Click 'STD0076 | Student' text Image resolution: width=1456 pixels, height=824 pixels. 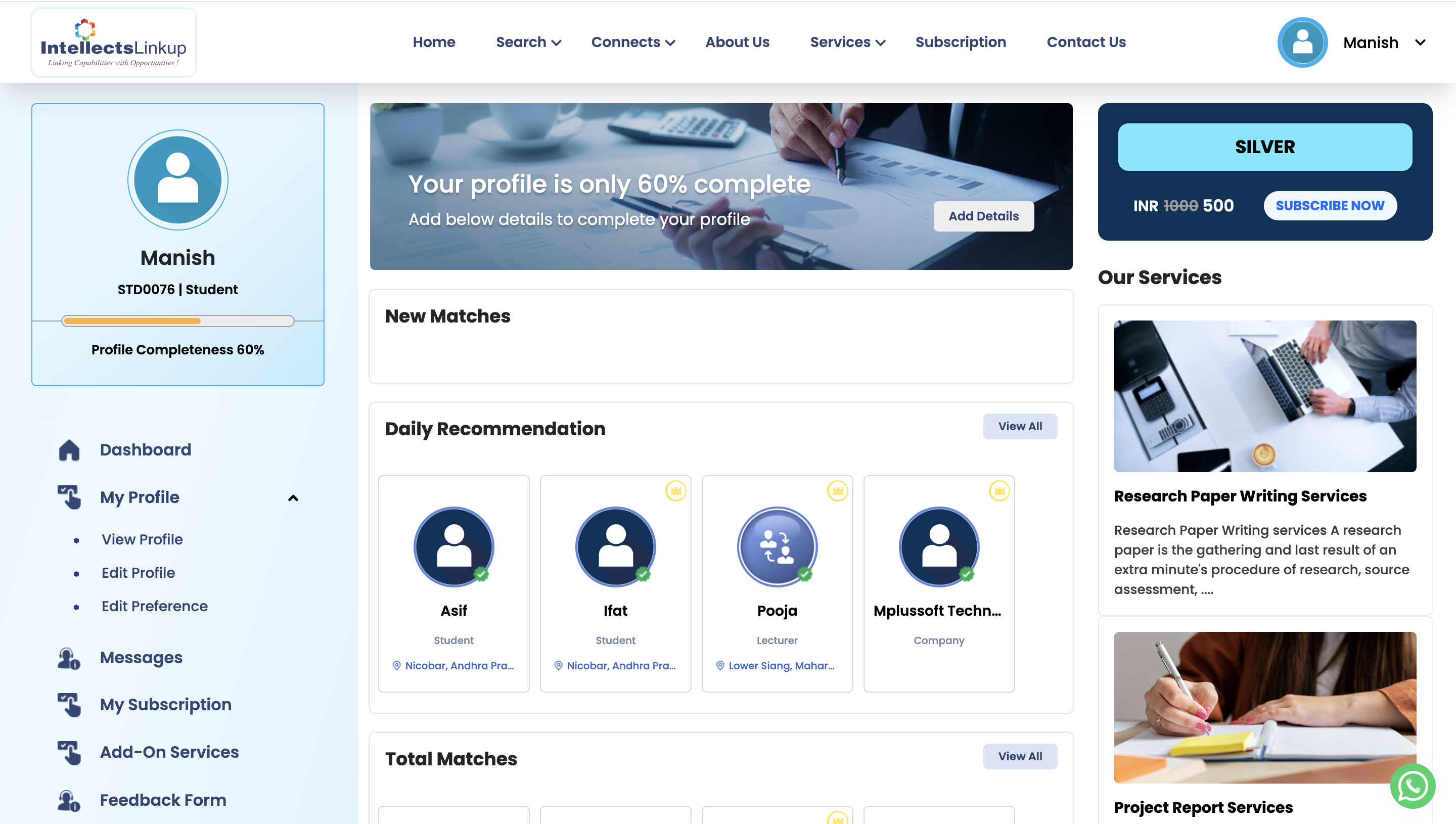coord(177,289)
